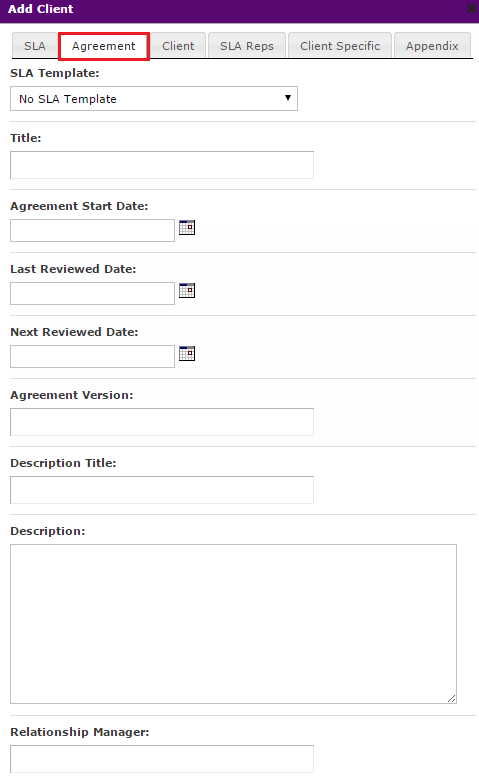479x779 pixels.
Task: Go to the SLA Reps tab
Action: (x=247, y=46)
